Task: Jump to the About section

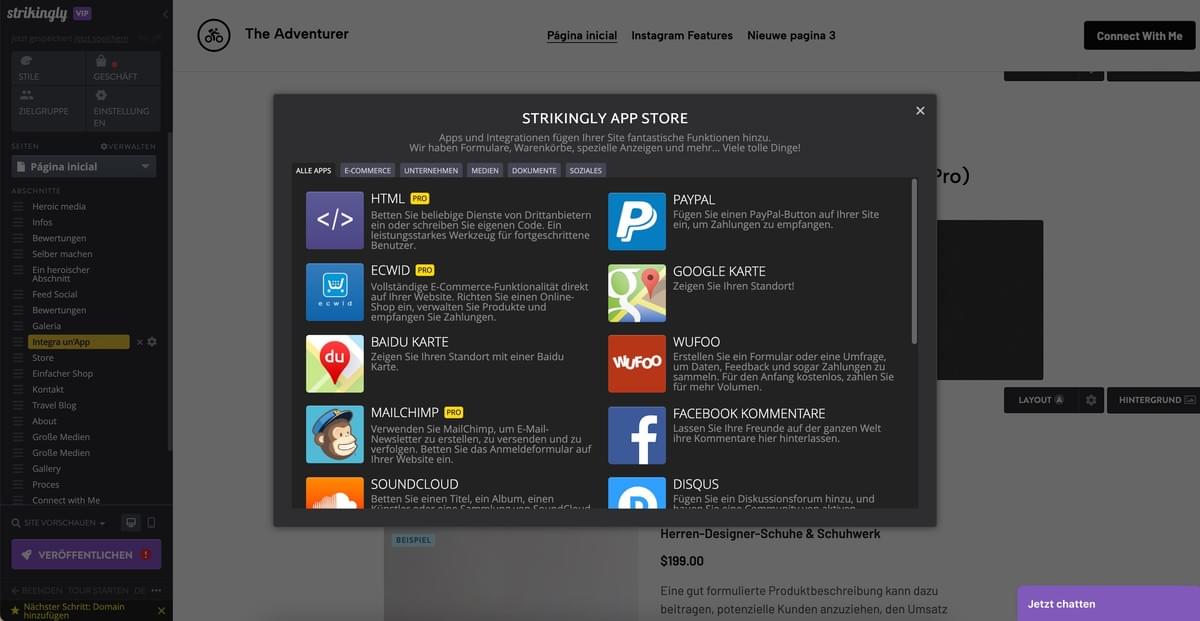Action: 44,421
